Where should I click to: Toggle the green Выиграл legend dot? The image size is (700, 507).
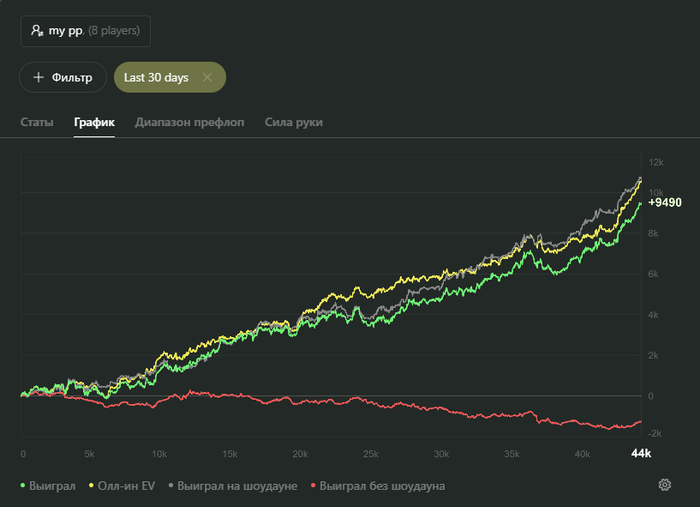[x=23, y=486]
